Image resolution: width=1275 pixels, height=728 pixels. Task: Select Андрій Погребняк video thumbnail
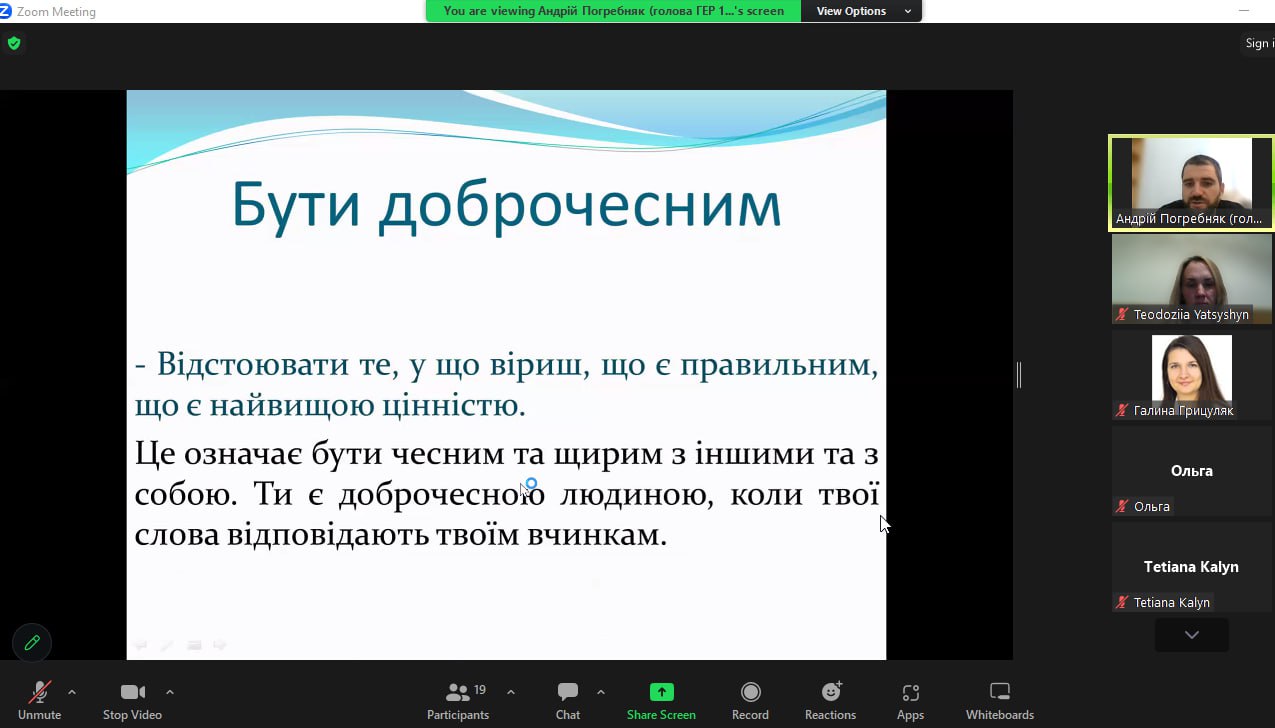pyautogui.click(x=1191, y=183)
